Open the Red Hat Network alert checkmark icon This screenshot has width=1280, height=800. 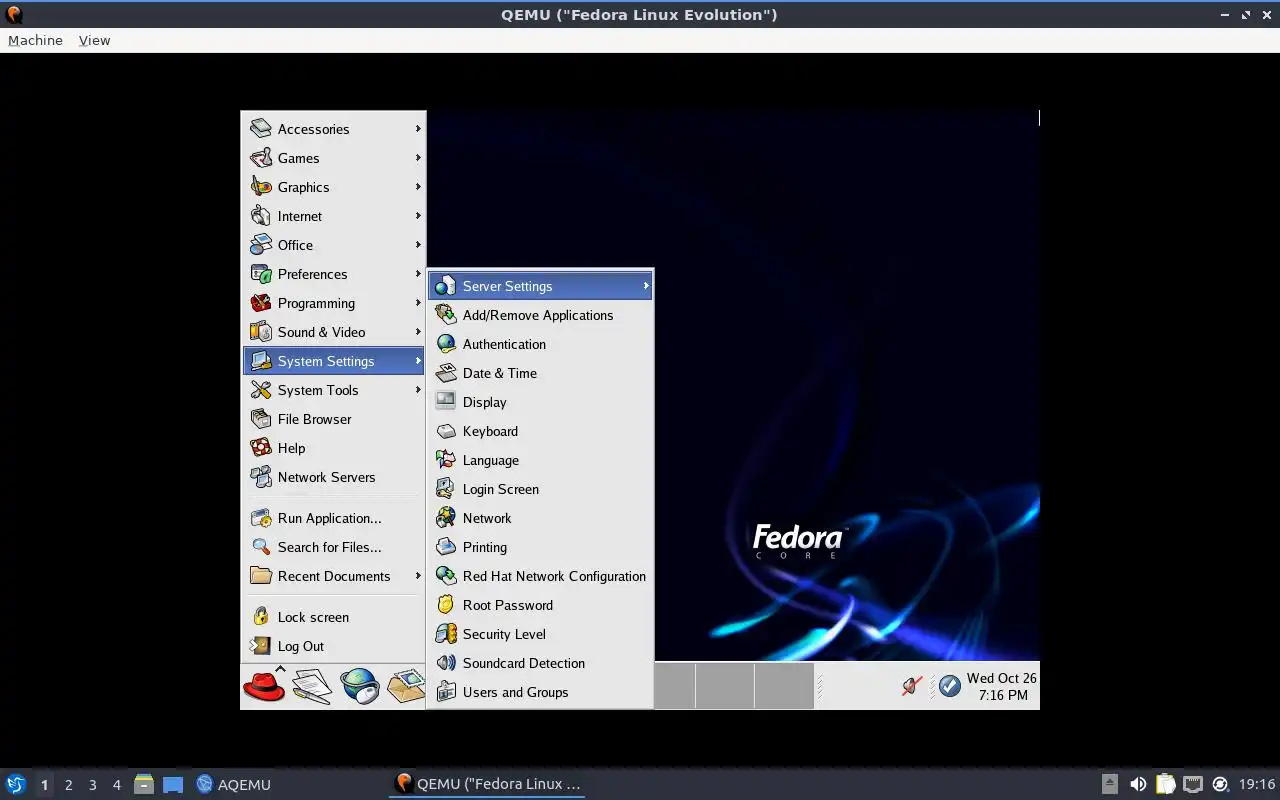point(950,686)
